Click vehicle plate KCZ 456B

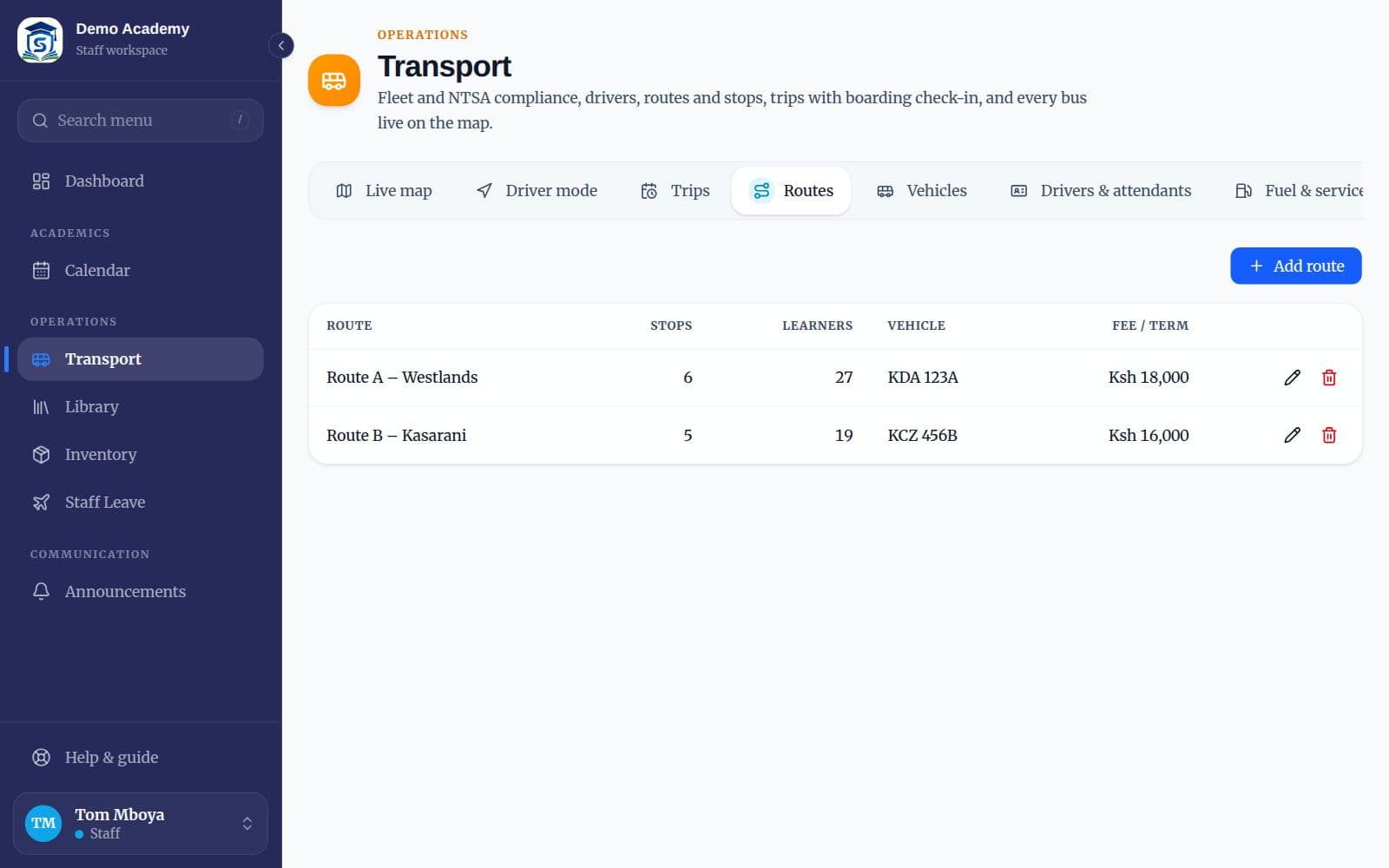pos(922,435)
